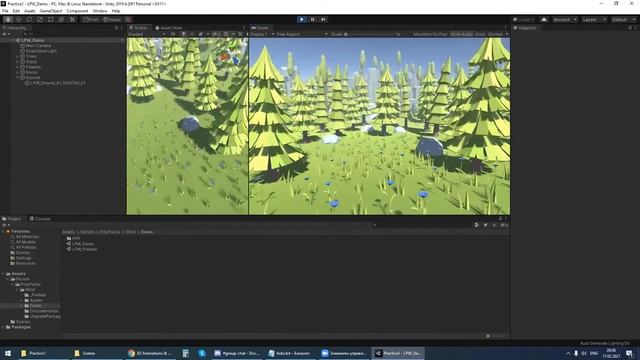Image resolution: width=640 pixels, height=360 pixels.
Task: Open the Component menu
Action: click(x=77, y=11)
